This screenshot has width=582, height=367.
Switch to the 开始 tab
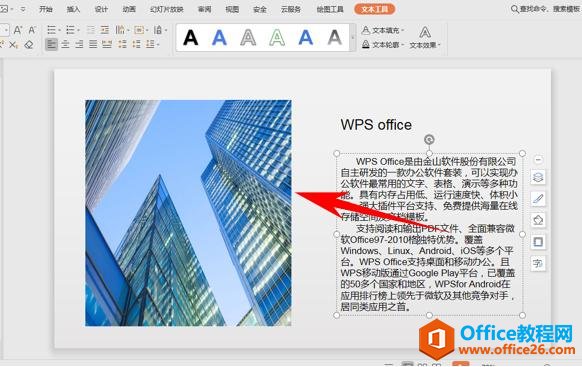click(46, 9)
